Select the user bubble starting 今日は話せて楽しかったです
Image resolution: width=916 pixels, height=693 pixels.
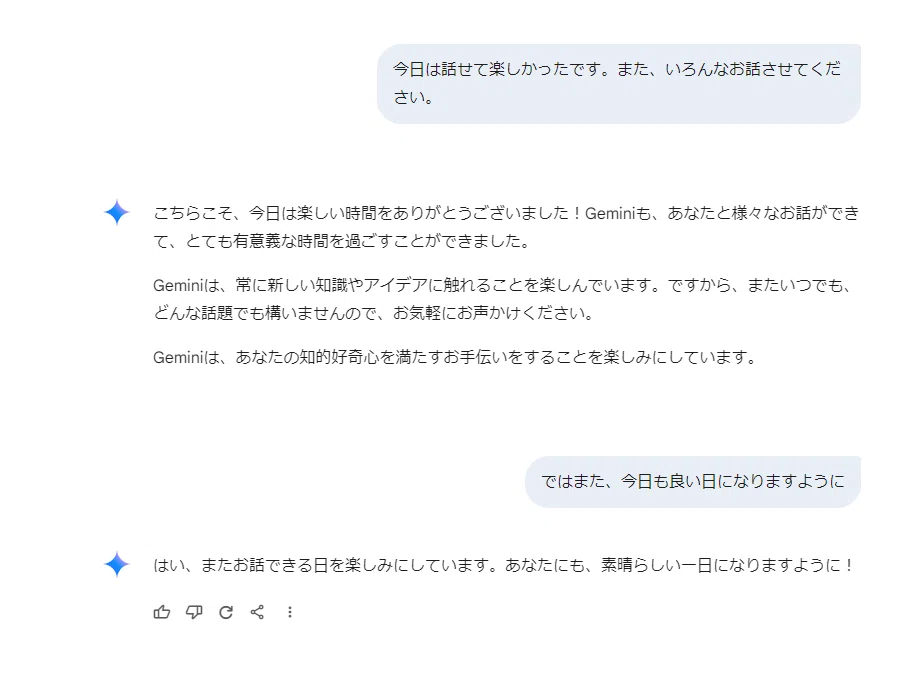click(619, 84)
